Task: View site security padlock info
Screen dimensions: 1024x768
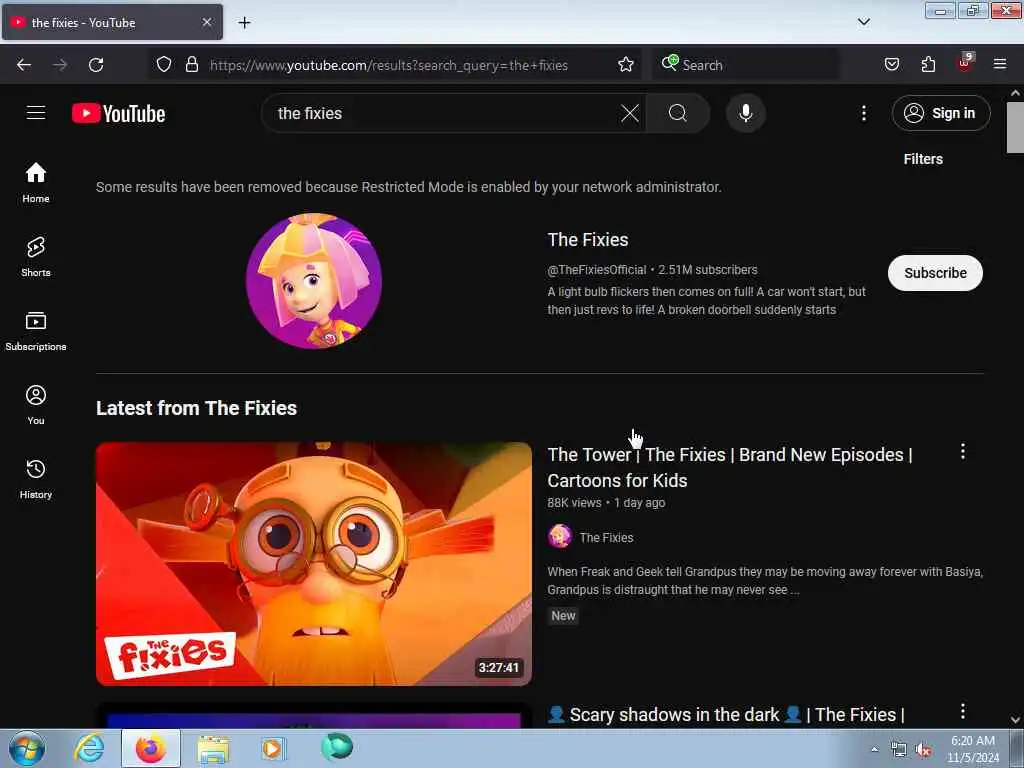Action: [191, 65]
